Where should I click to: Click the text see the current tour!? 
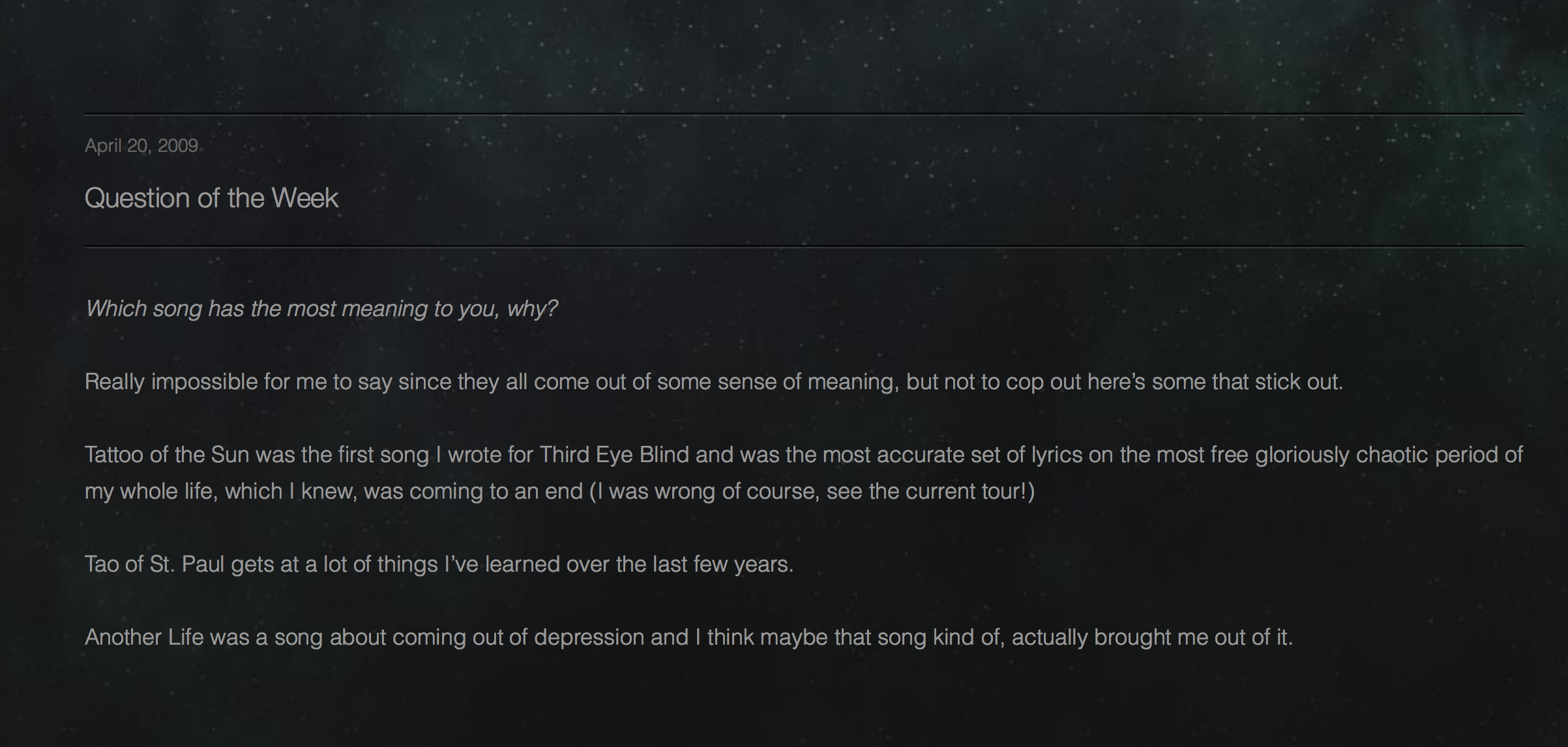(927, 491)
